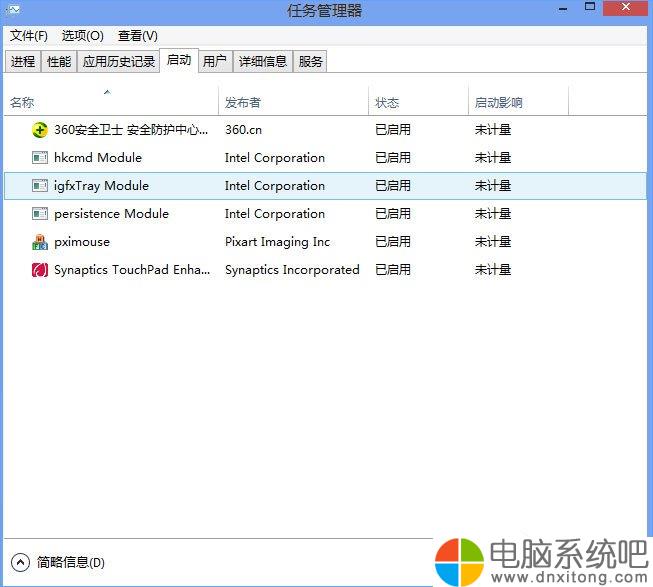Click 未计量 impact in the 360安全卫士 row
This screenshot has height=587, width=653.
[x=493, y=130]
